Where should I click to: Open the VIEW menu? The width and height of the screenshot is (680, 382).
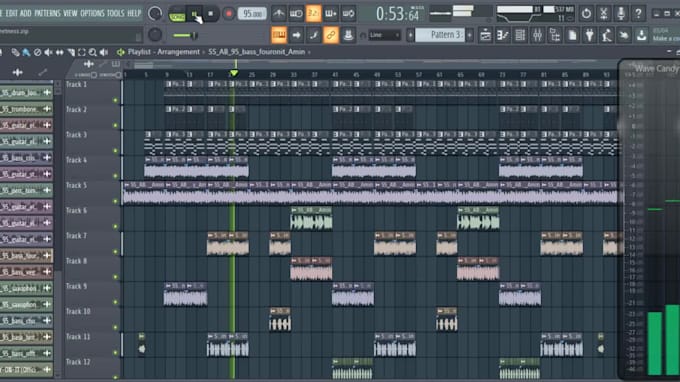[x=70, y=13]
